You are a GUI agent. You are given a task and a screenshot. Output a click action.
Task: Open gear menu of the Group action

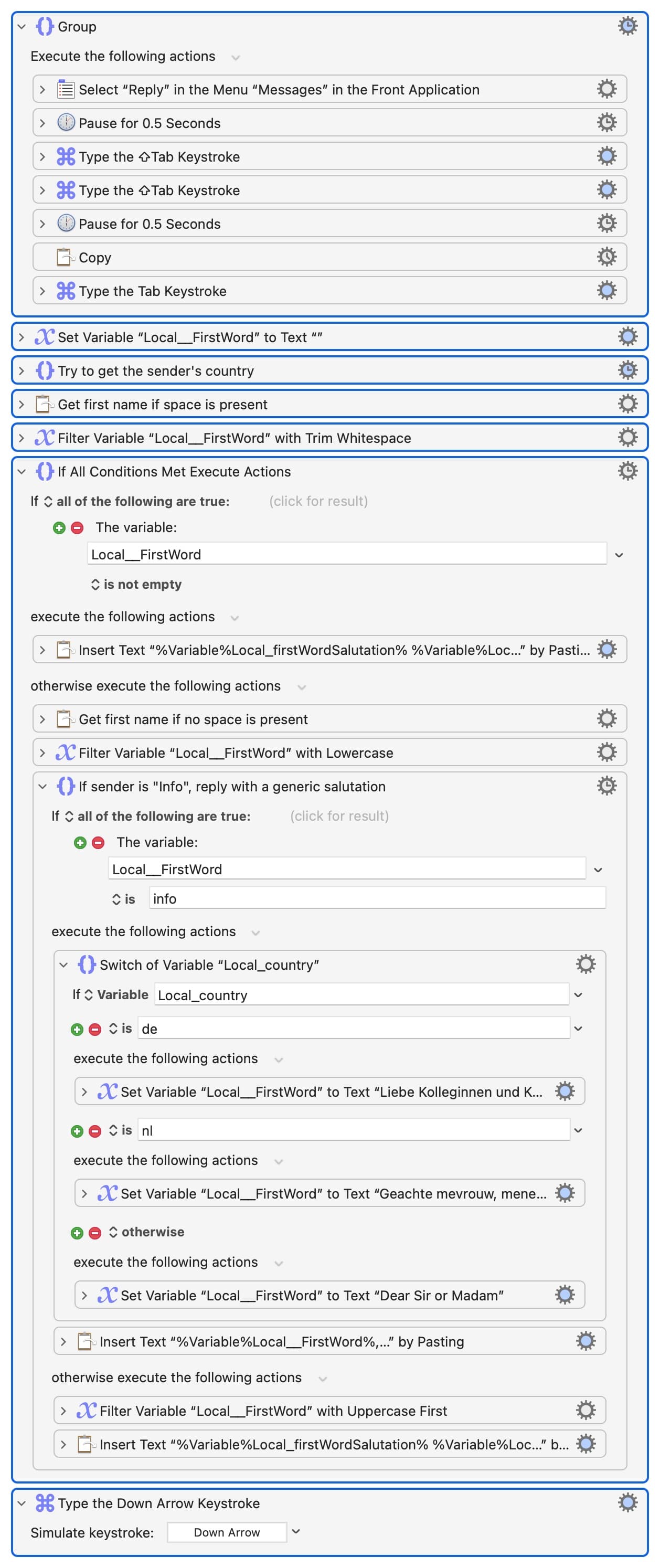coord(627,26)
